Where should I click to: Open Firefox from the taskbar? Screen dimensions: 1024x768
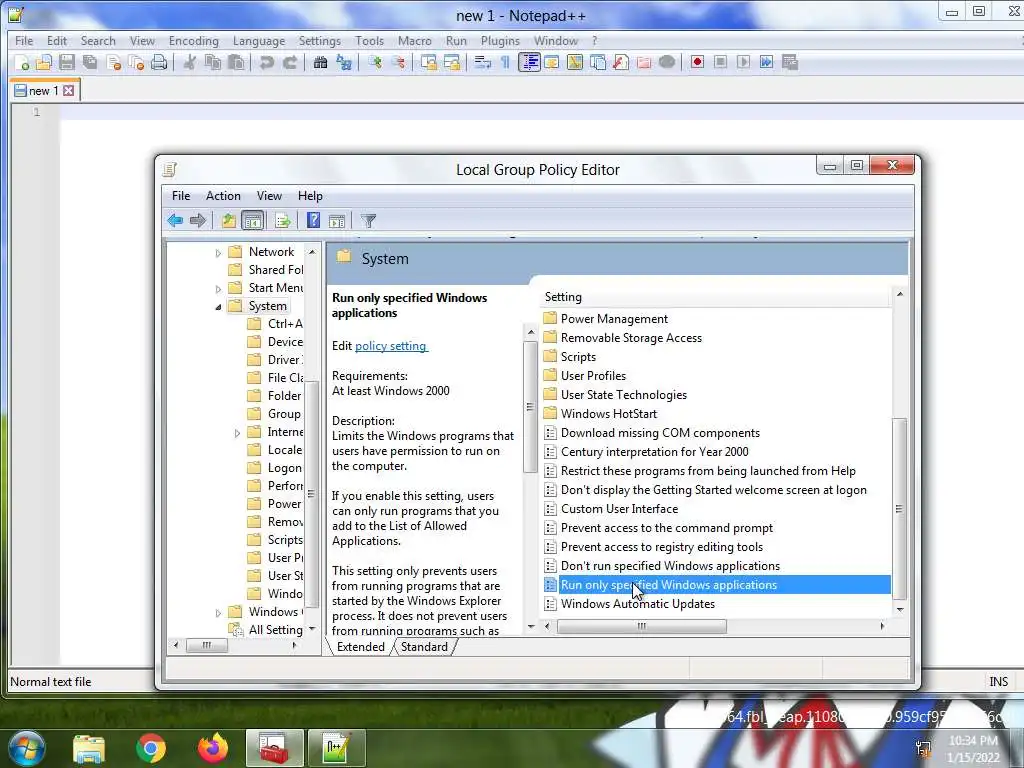click(x=213, y=748)
